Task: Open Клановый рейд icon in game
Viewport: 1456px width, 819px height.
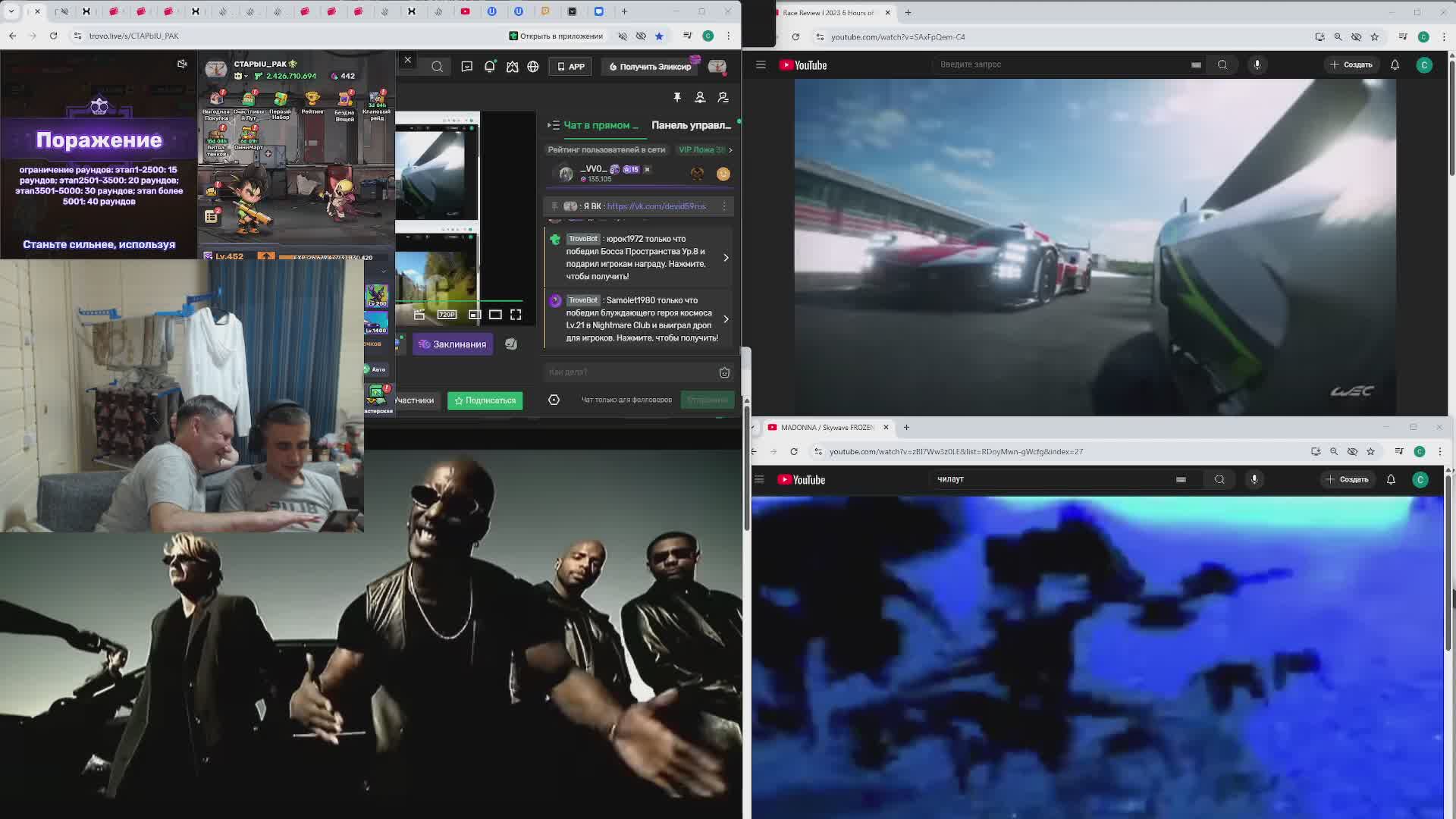Action: pos(376,105)
